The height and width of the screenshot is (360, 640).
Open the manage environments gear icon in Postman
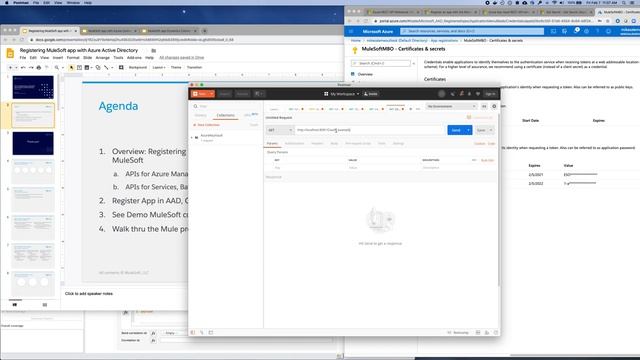(x=494, y=106)
